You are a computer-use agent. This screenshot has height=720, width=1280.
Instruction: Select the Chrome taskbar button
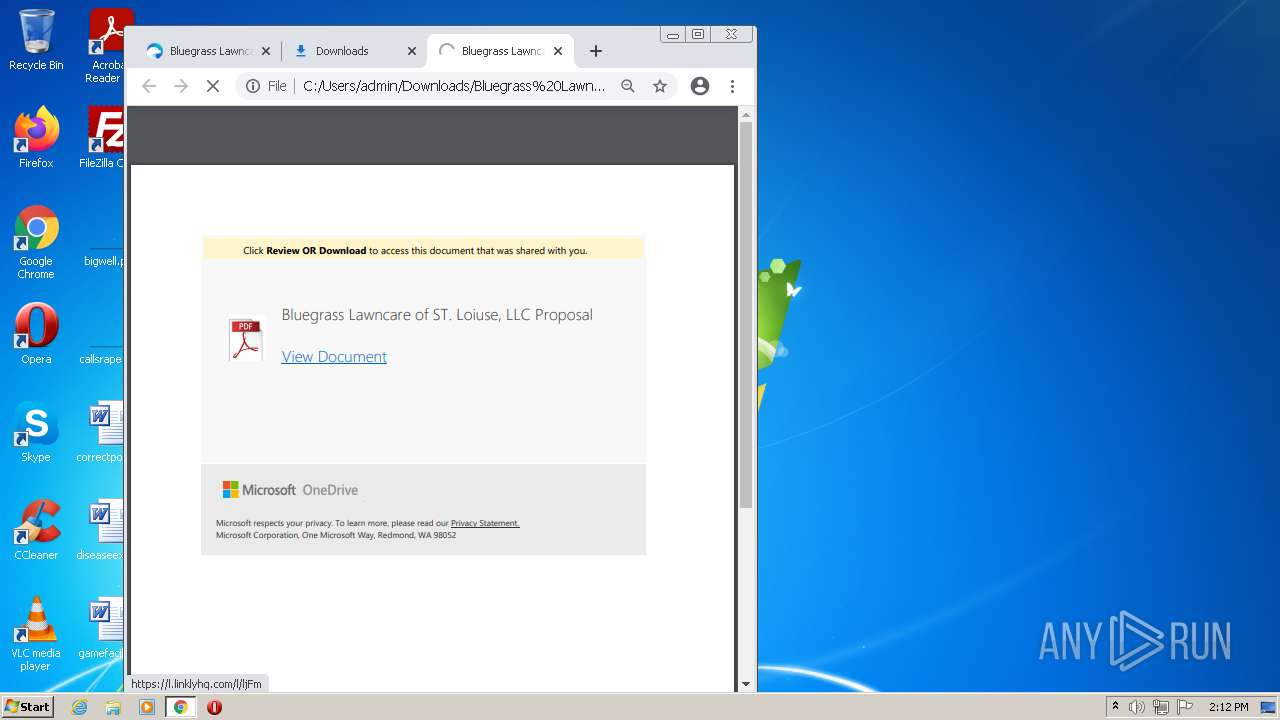[181, 707]
